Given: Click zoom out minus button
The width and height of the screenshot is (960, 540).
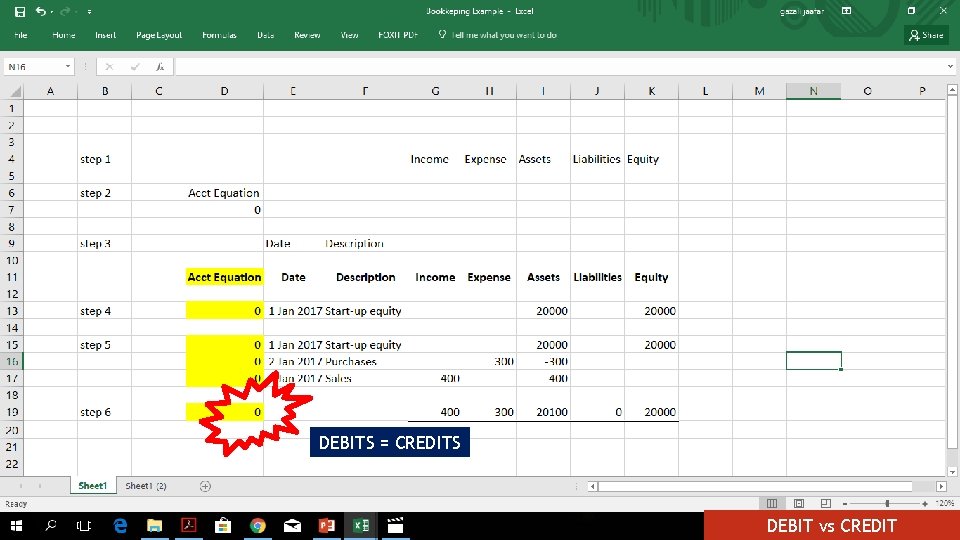Looking at the screenshot, I should click(x=845, y=503).
